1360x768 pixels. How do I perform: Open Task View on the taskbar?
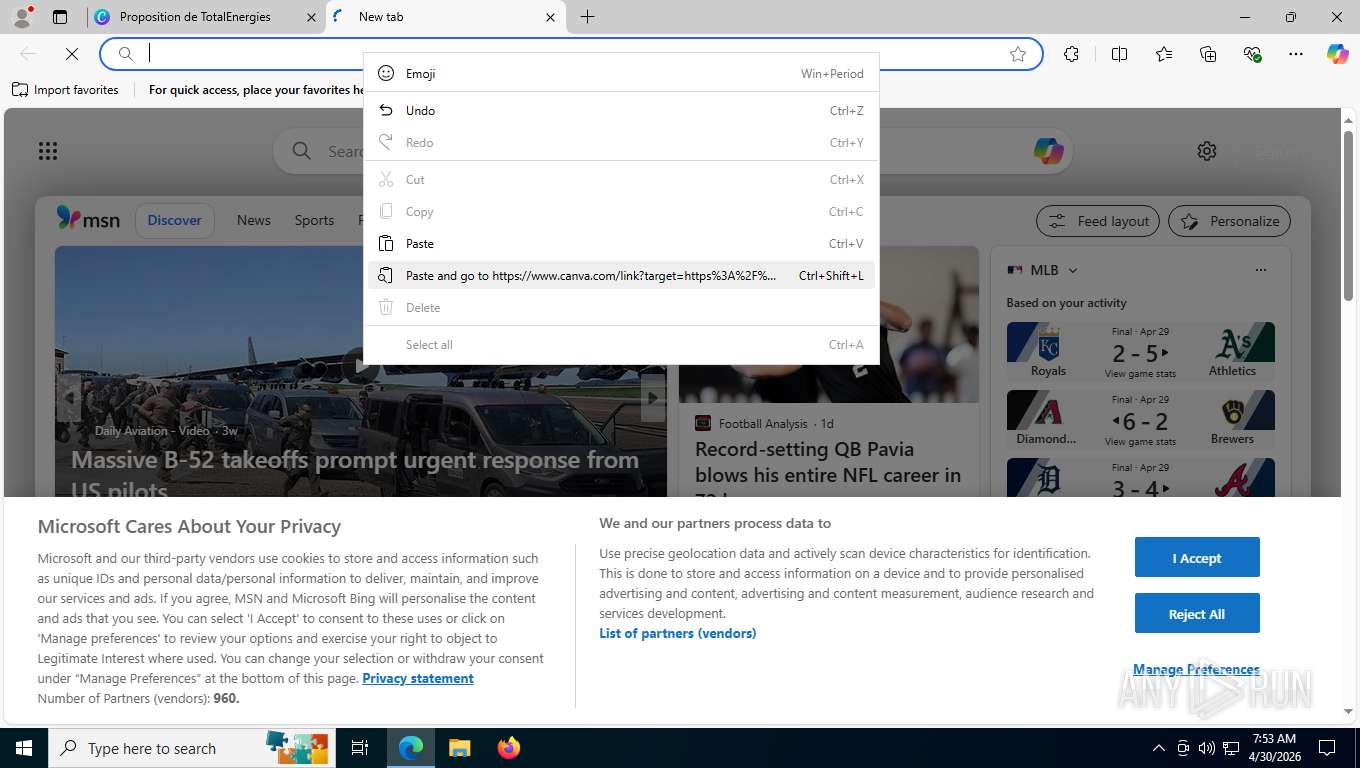pos(361,748)
